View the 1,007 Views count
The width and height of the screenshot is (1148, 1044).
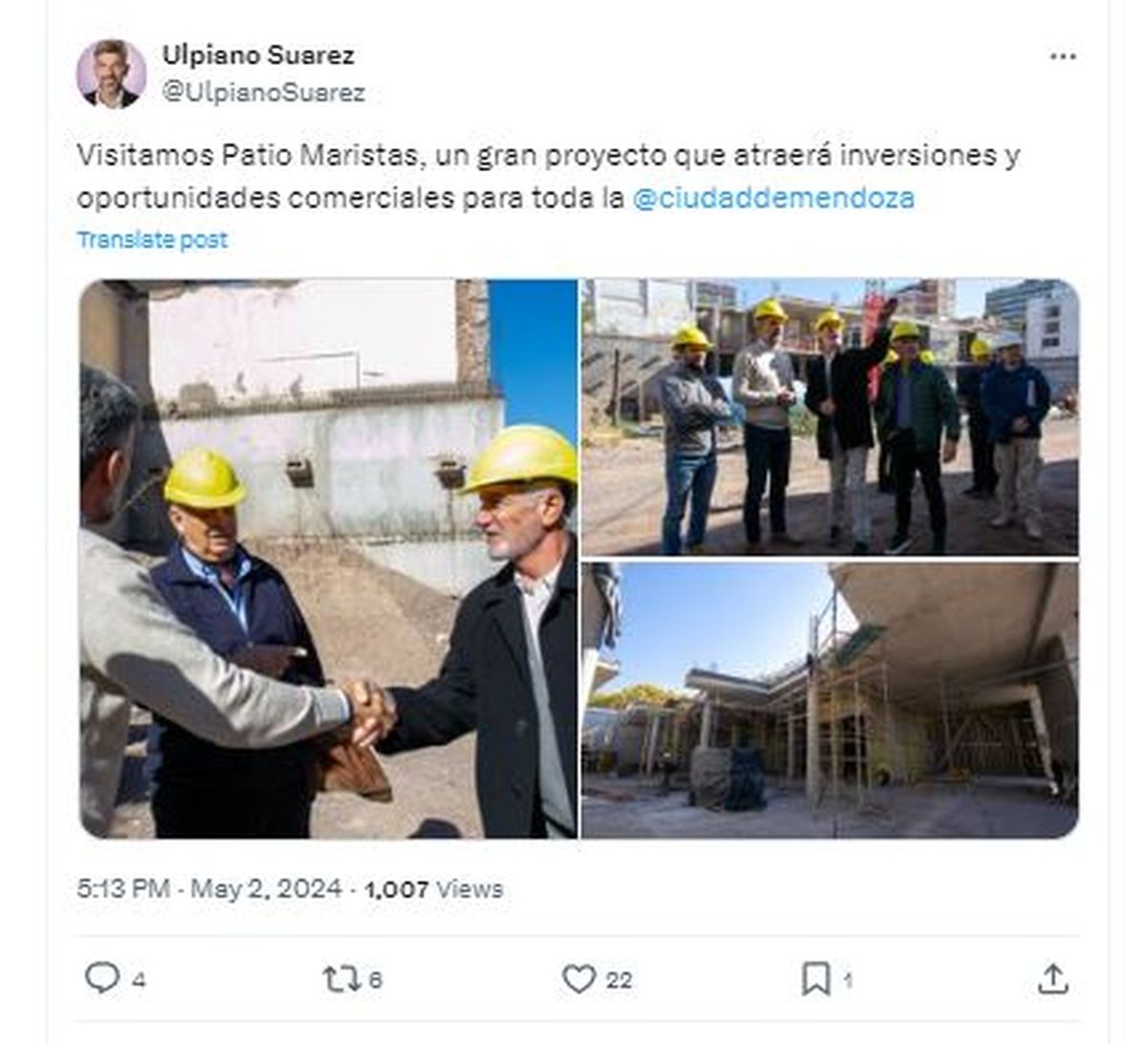coord(433,889)
